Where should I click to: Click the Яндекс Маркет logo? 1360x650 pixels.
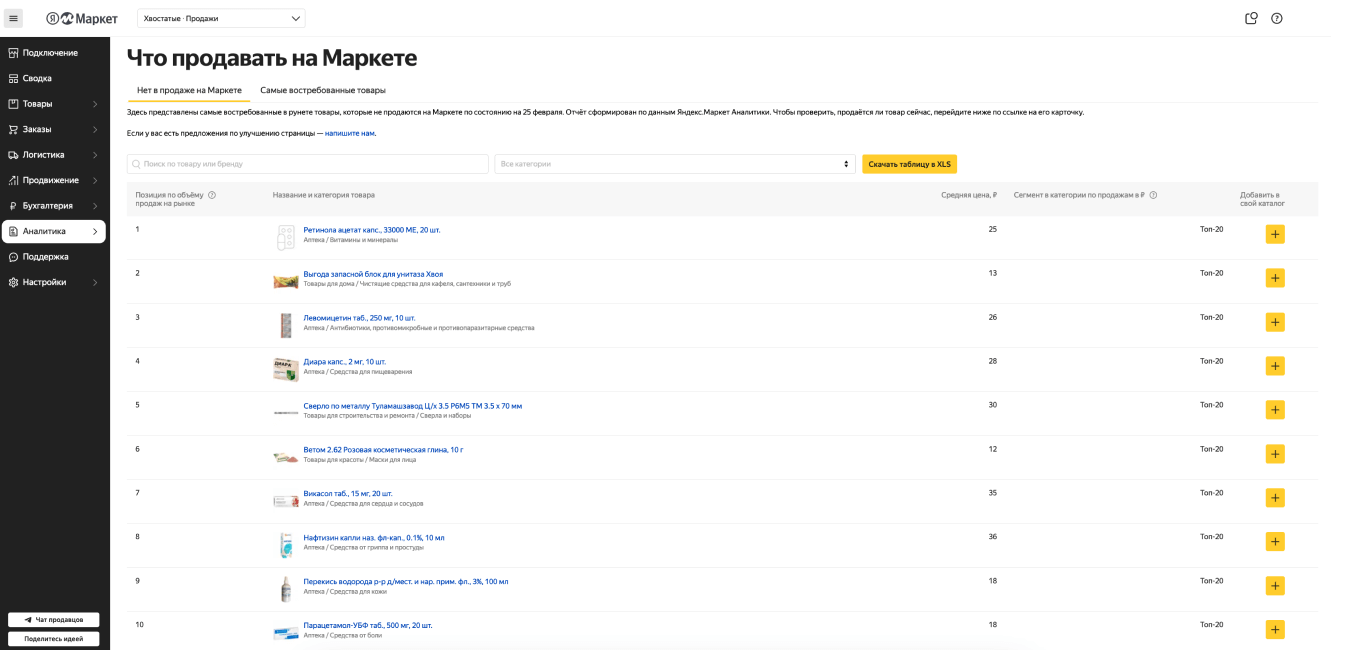pos(82,18)
